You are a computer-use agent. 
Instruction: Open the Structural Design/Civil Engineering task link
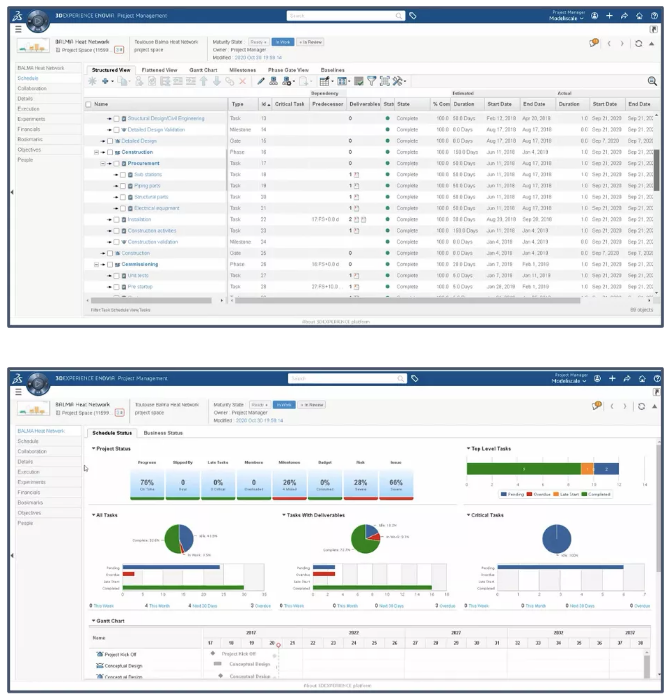(x=166, y=118)
